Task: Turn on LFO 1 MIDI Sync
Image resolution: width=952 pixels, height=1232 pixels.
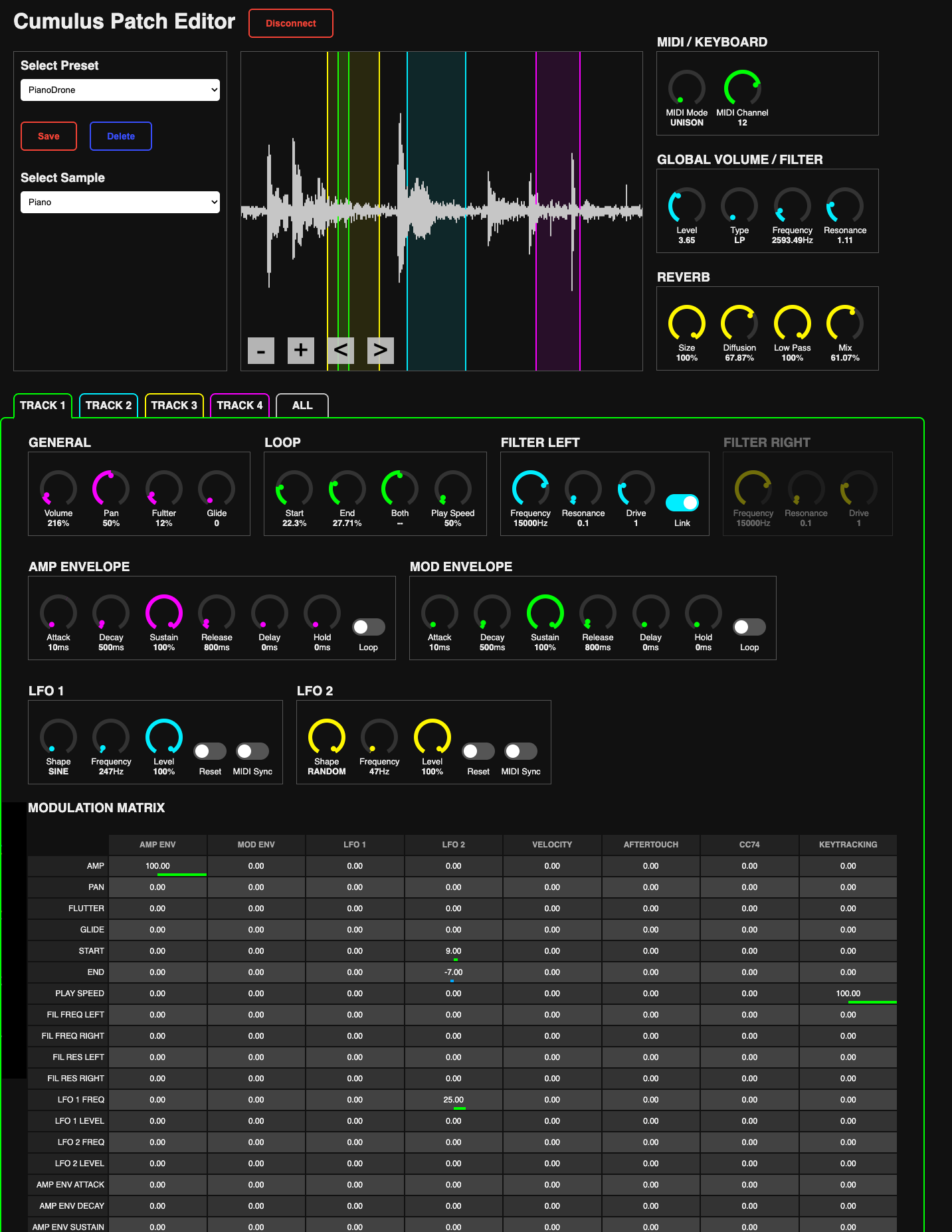Action: (252, 751)
